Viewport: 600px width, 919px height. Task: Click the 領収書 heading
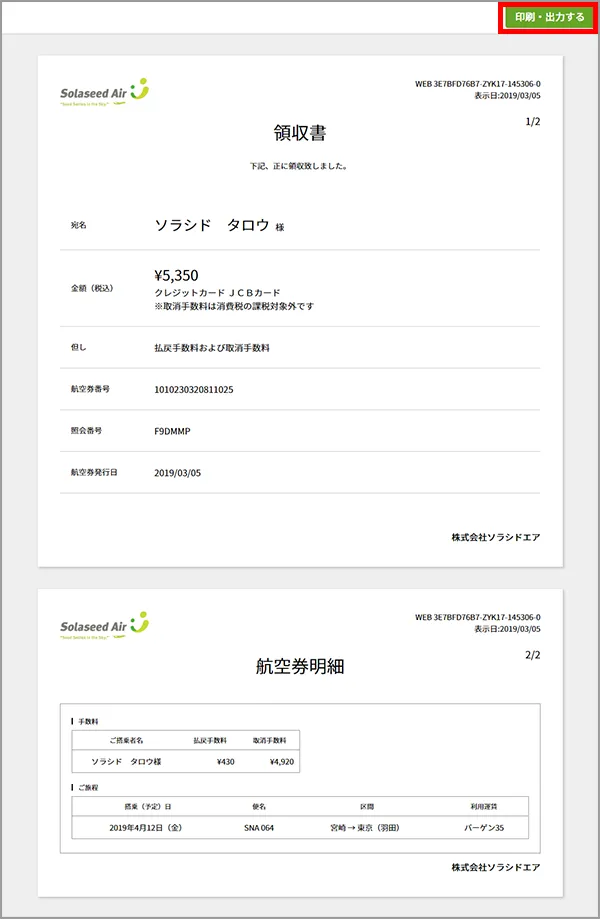tap(300, 133)
